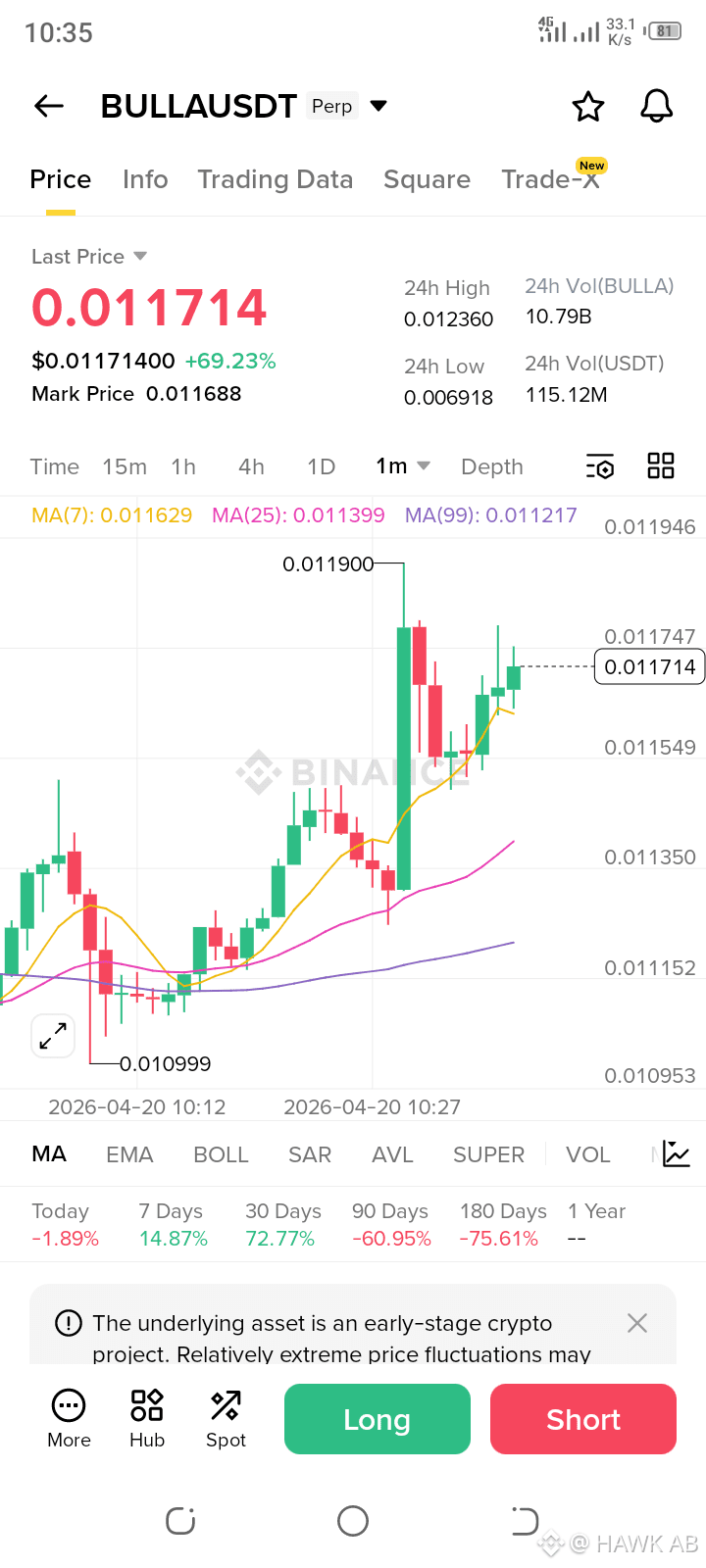Switch to the Price tab
706x1568 pixels.
(61, 179)
